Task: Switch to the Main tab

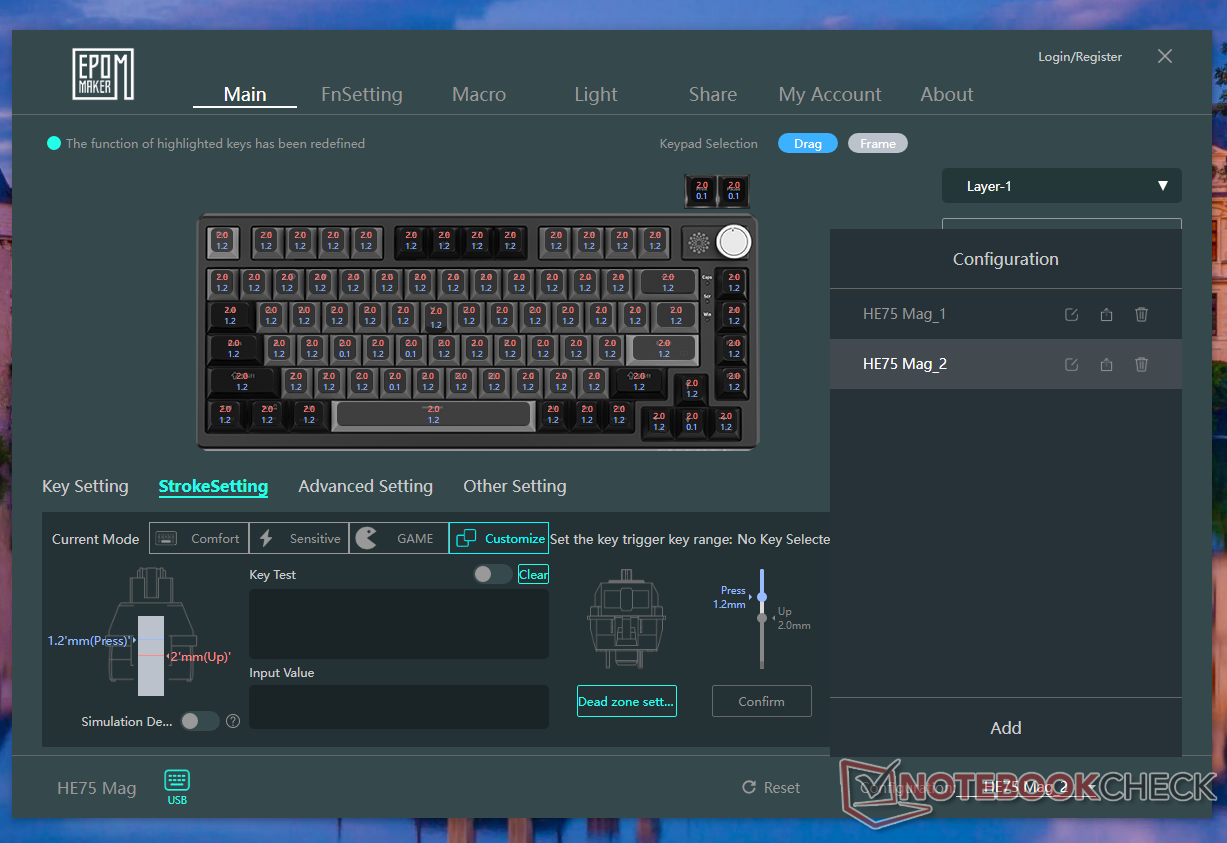Action: click(245, 94)
